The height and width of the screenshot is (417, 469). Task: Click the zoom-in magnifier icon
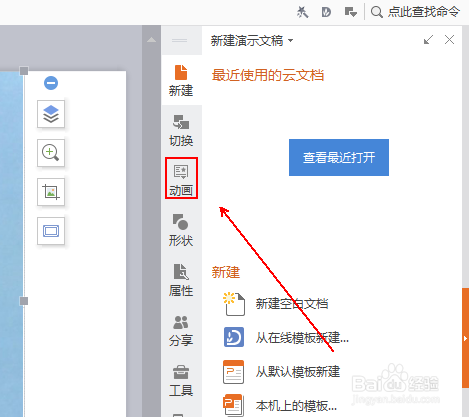pos(51,153)
